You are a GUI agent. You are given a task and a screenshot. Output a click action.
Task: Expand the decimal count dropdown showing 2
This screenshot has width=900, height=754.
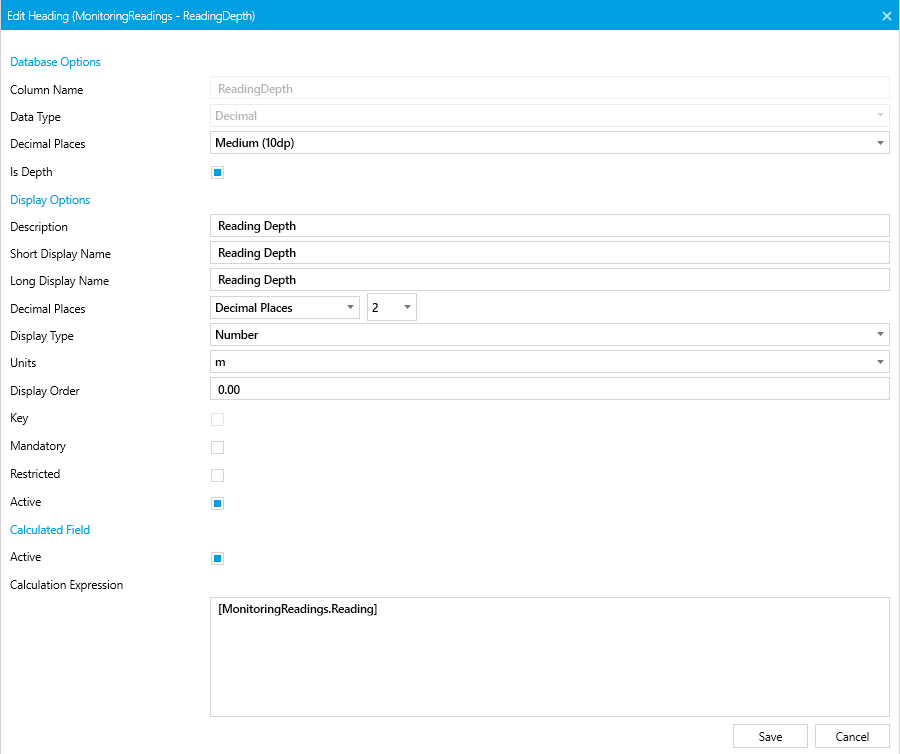[x=392, y=308]
